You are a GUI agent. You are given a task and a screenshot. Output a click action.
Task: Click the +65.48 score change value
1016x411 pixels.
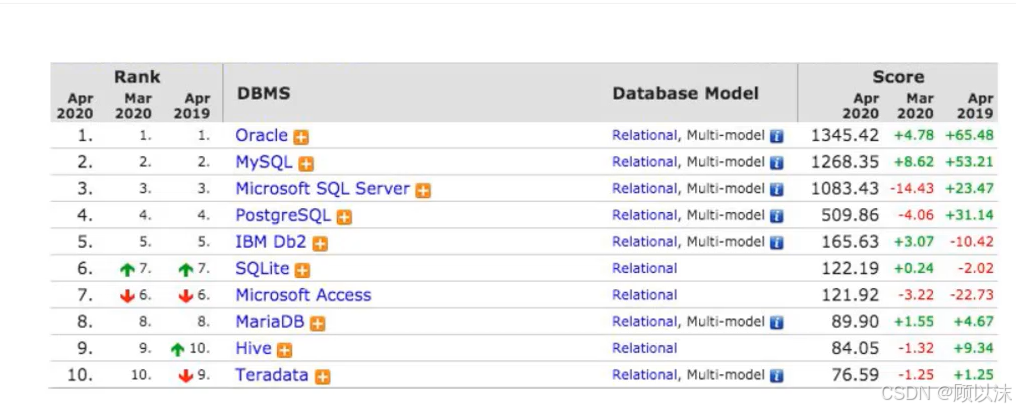click(969, 135)
